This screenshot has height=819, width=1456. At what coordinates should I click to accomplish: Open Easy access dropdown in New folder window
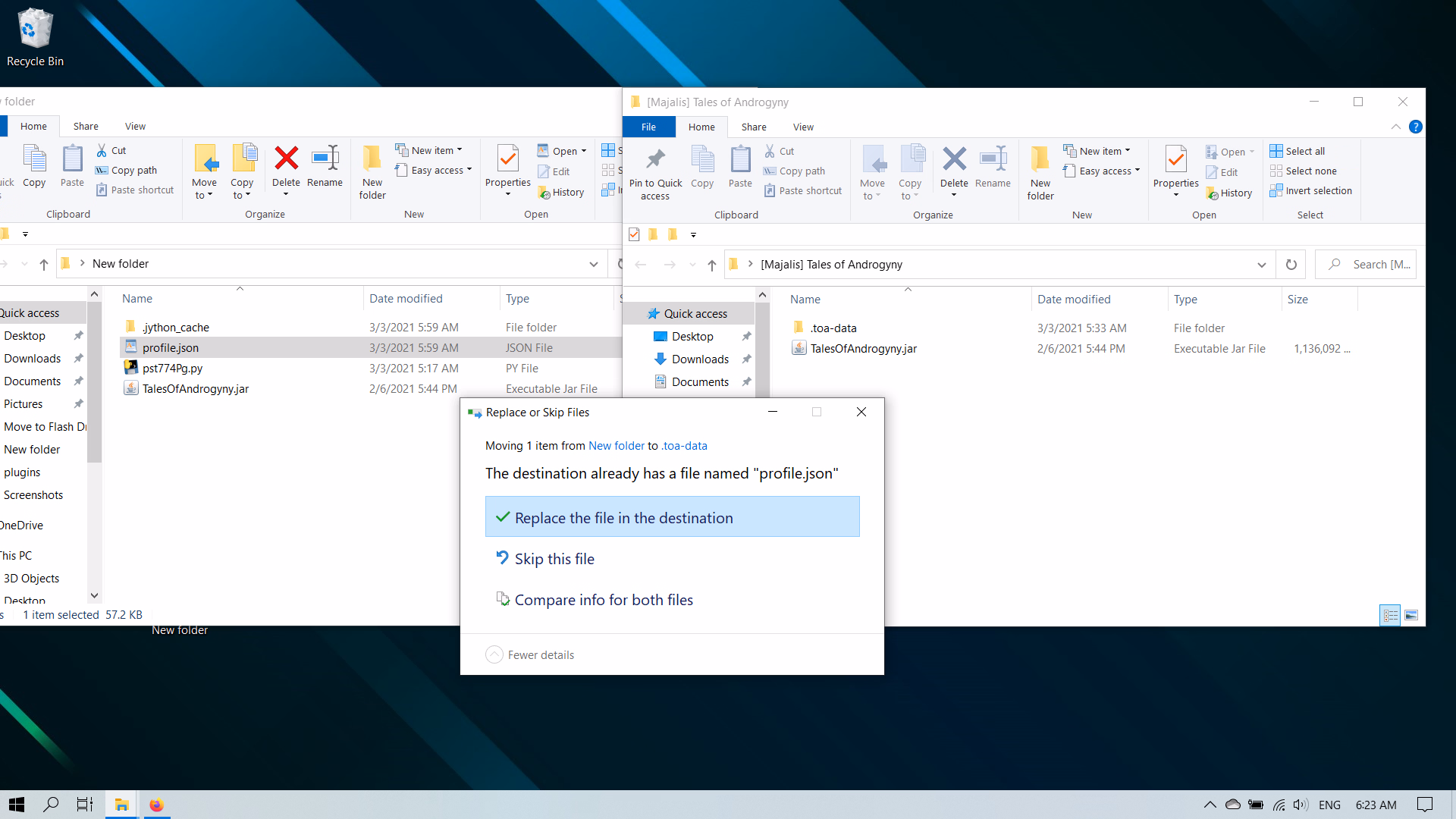pyautogui.click(x=434, y=170)
